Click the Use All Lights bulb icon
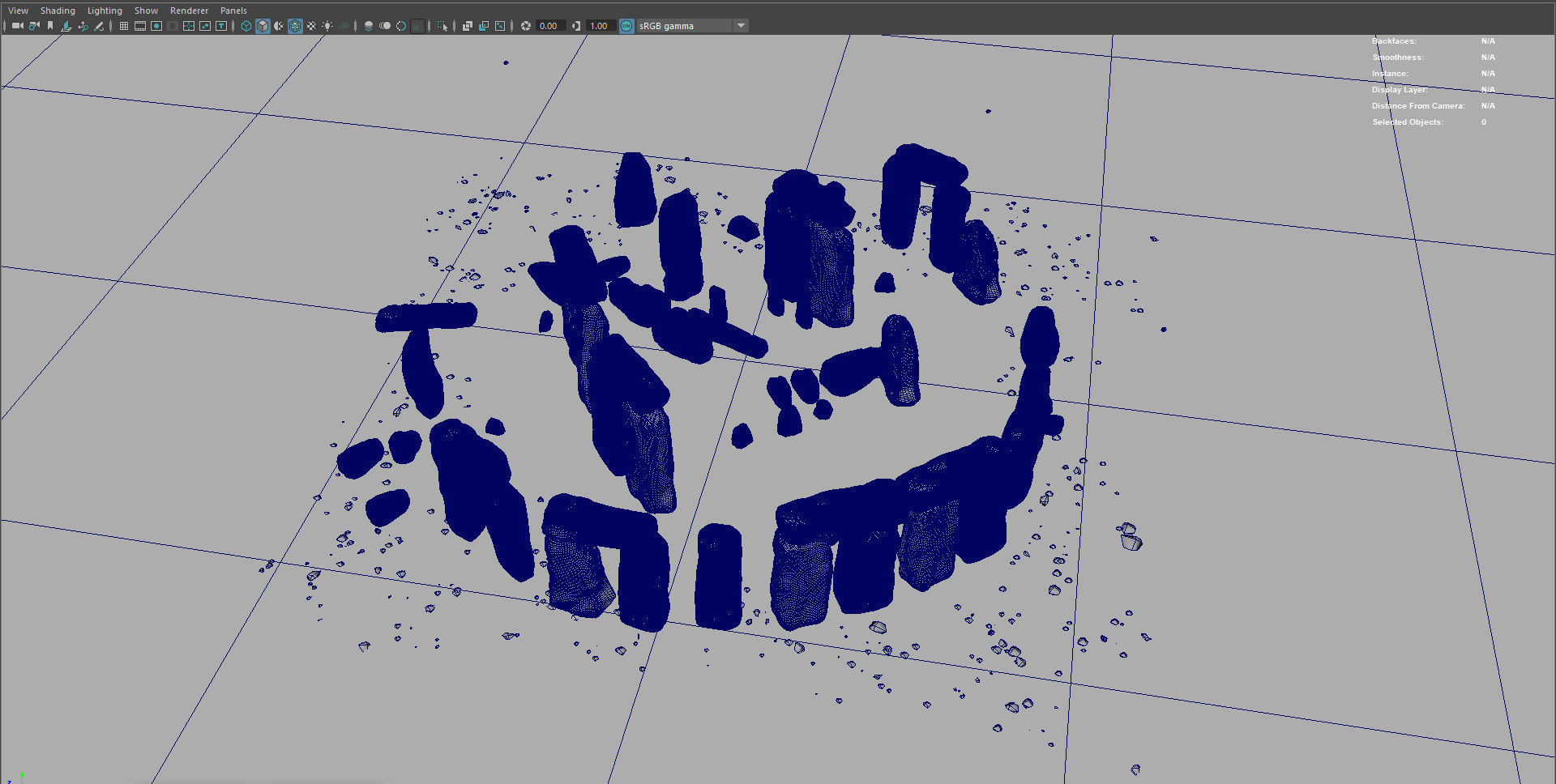1556x784 pixels. [x=327, y=26]
